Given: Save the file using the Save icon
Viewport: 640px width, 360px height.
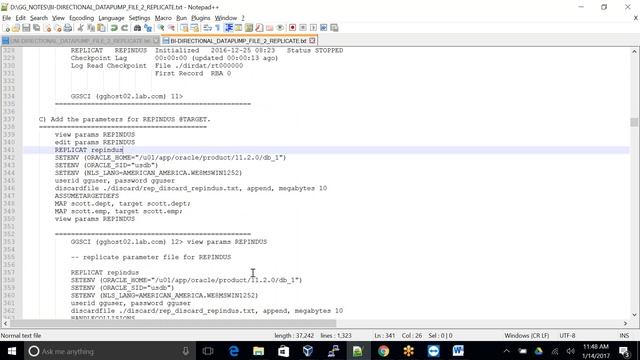Looking at the screenshot, I should (x=26, y=28).
